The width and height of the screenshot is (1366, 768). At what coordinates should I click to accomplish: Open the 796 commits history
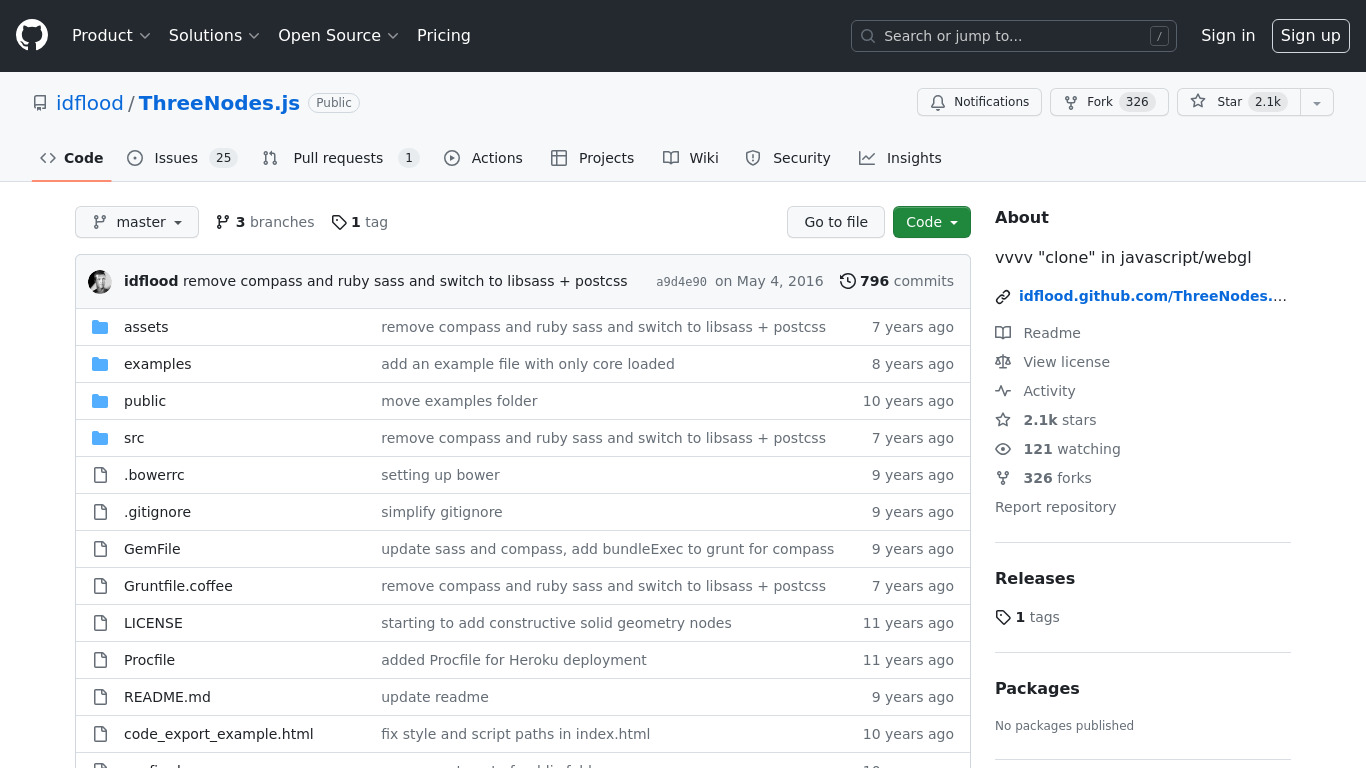tap(897, 281)
